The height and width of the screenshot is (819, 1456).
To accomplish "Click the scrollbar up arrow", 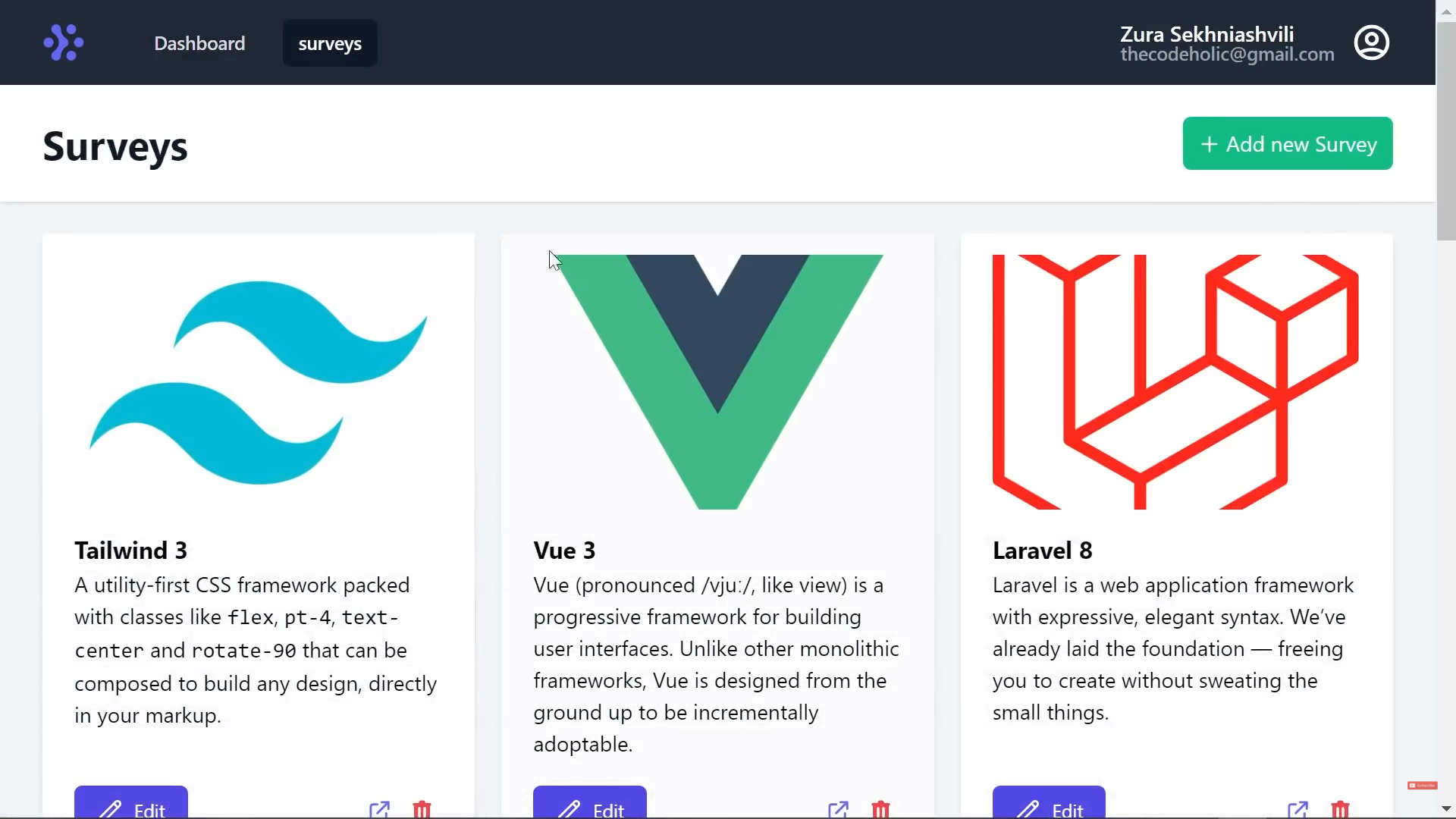I will coord(1446,11).
